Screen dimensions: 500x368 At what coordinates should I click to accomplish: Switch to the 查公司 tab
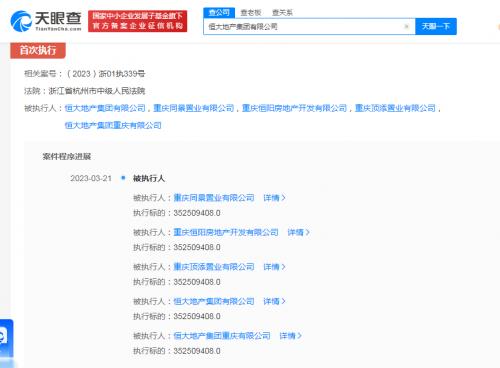[x=219, y=13]
